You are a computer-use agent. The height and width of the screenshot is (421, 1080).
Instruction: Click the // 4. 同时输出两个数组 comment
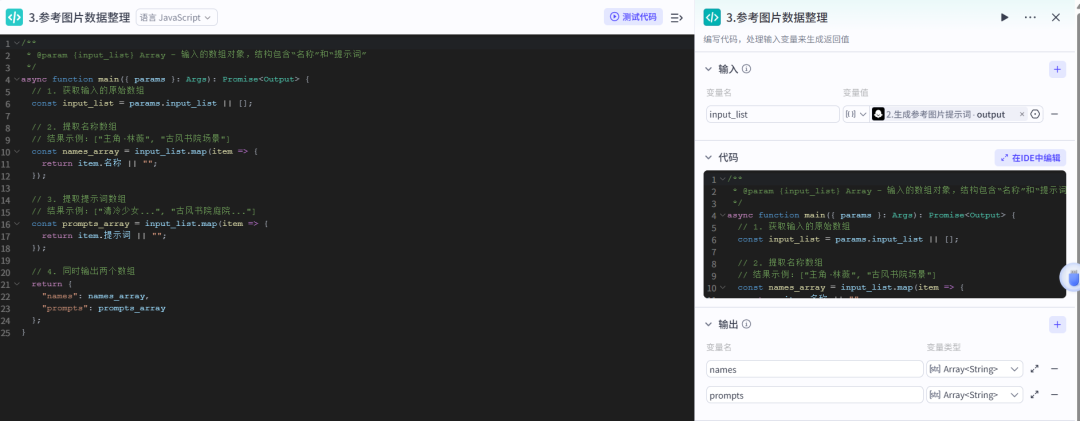point(83,272)
